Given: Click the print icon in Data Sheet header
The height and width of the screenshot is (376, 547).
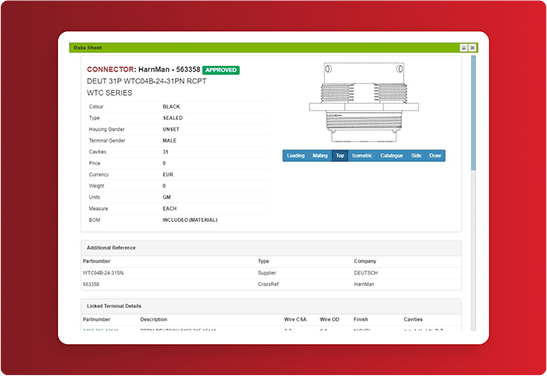Looking at the screenshot, I should [464, 48].
